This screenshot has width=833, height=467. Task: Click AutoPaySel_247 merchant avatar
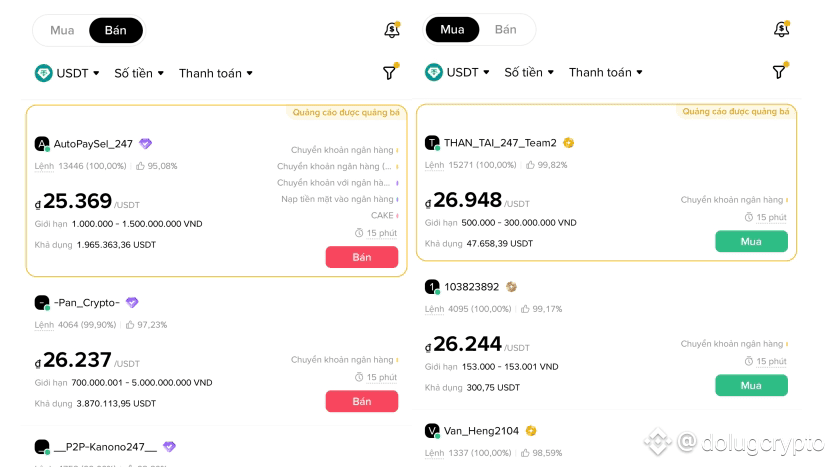point(42,144)
